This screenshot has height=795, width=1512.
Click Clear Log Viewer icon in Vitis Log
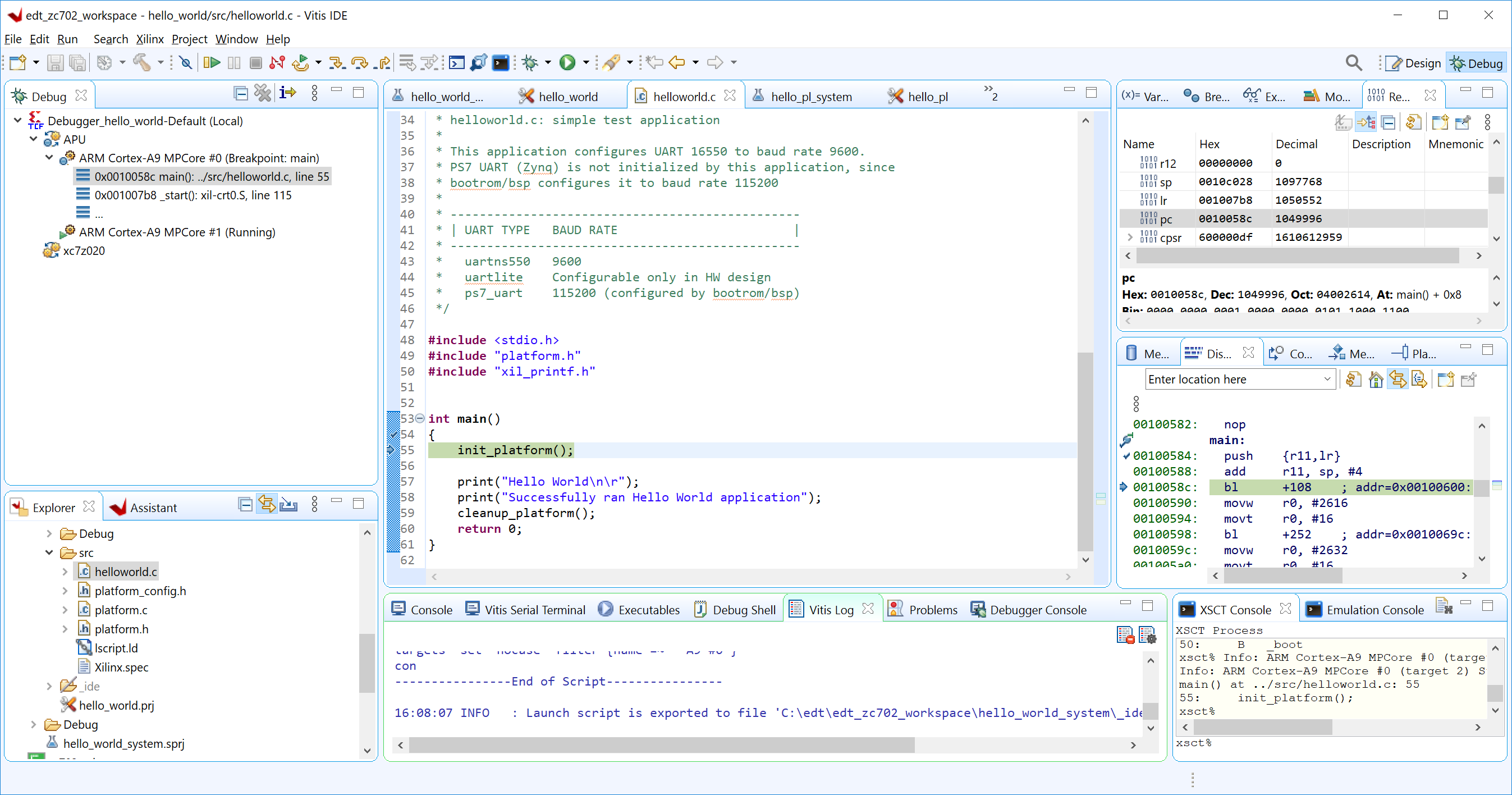click(1126, 634)
